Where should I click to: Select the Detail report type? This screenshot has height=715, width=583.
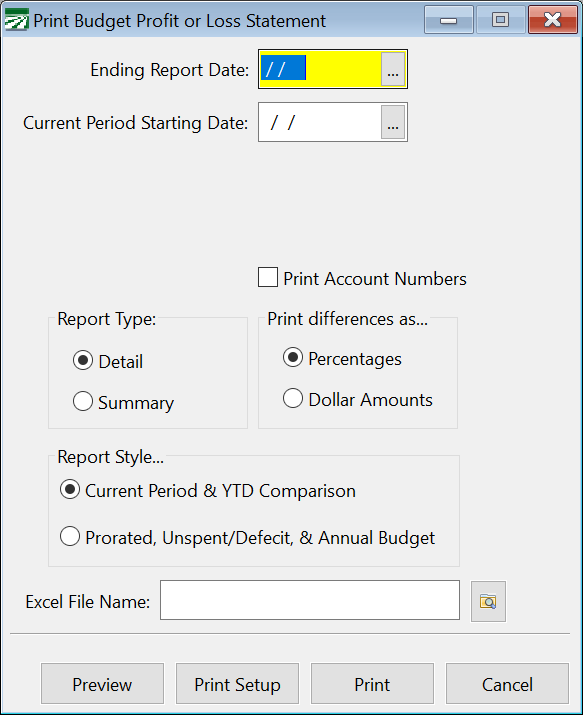click(x=83, y=361)
